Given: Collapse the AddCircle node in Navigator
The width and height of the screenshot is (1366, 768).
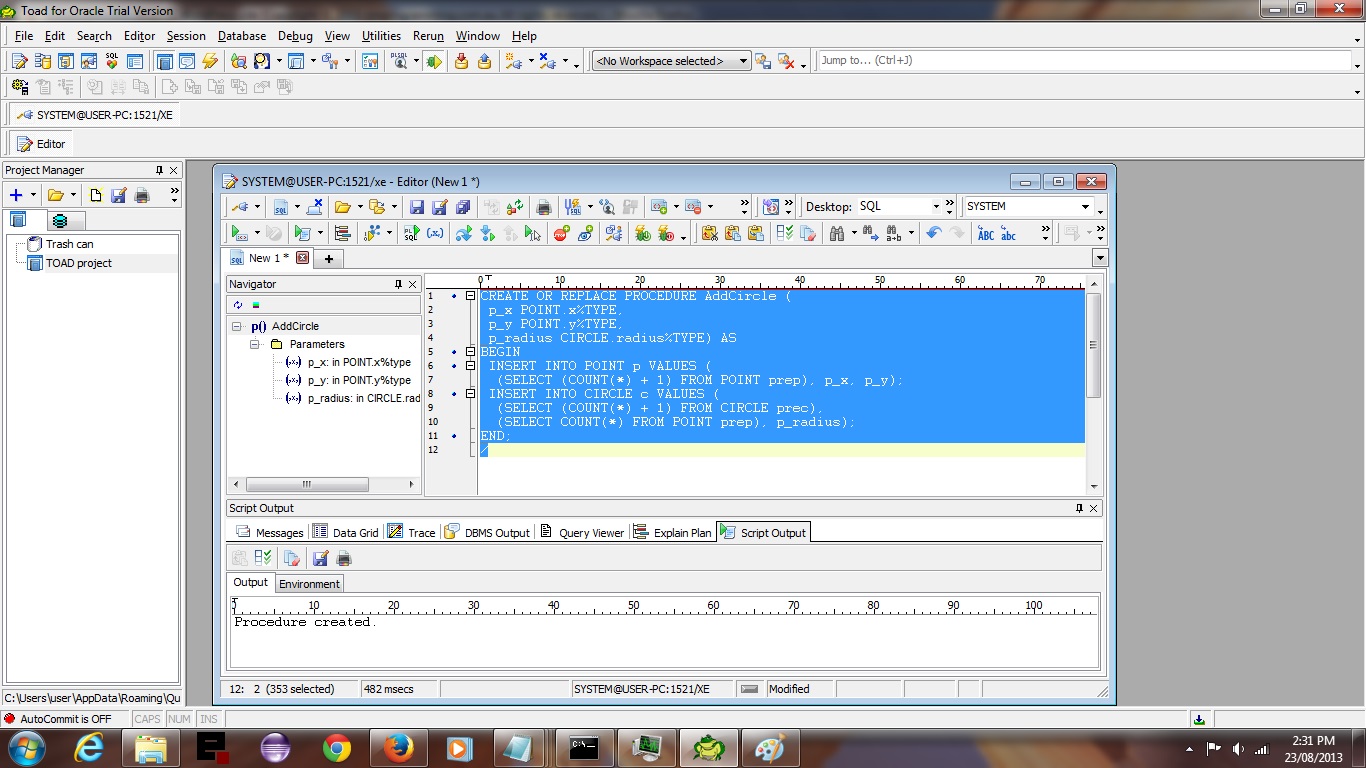Looking at the screenshot, I should 237,326.
